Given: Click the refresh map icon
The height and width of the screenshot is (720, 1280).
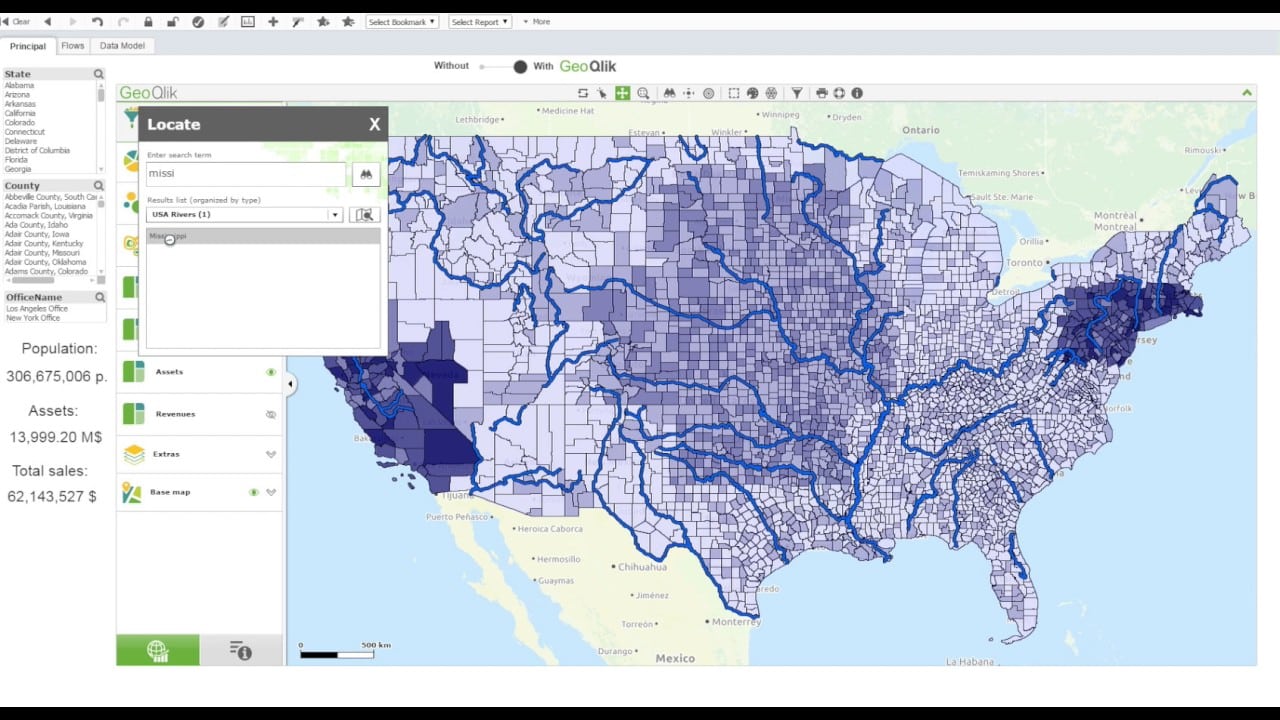Looking at the screenshot, I should point(583,93).
